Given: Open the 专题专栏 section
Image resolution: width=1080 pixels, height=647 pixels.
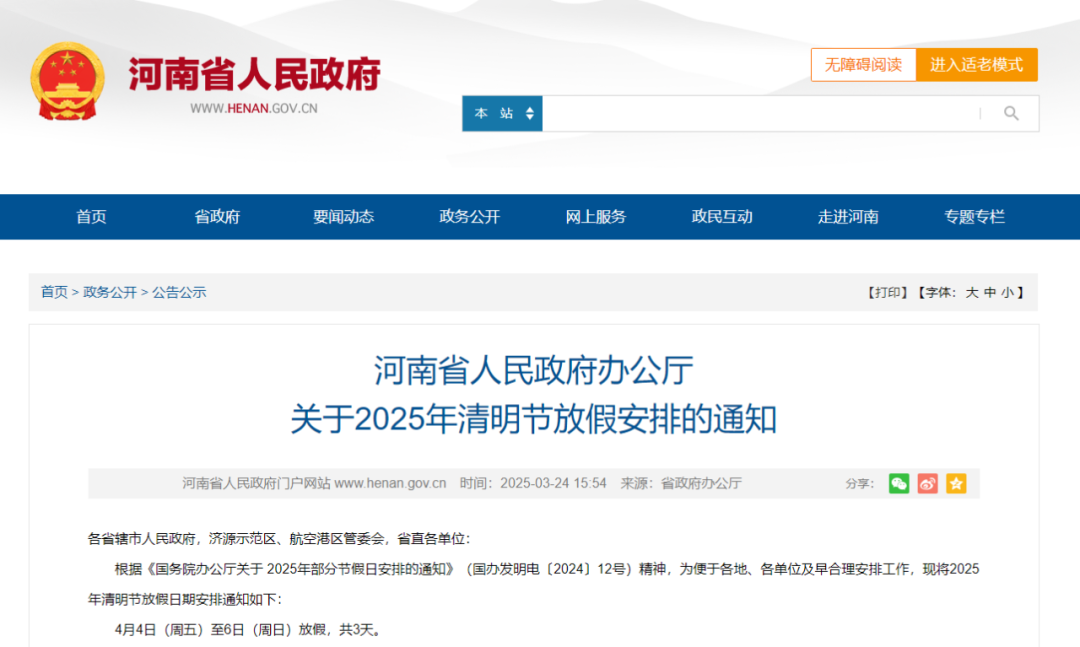Looking at the screenshot, I should 973,216.
